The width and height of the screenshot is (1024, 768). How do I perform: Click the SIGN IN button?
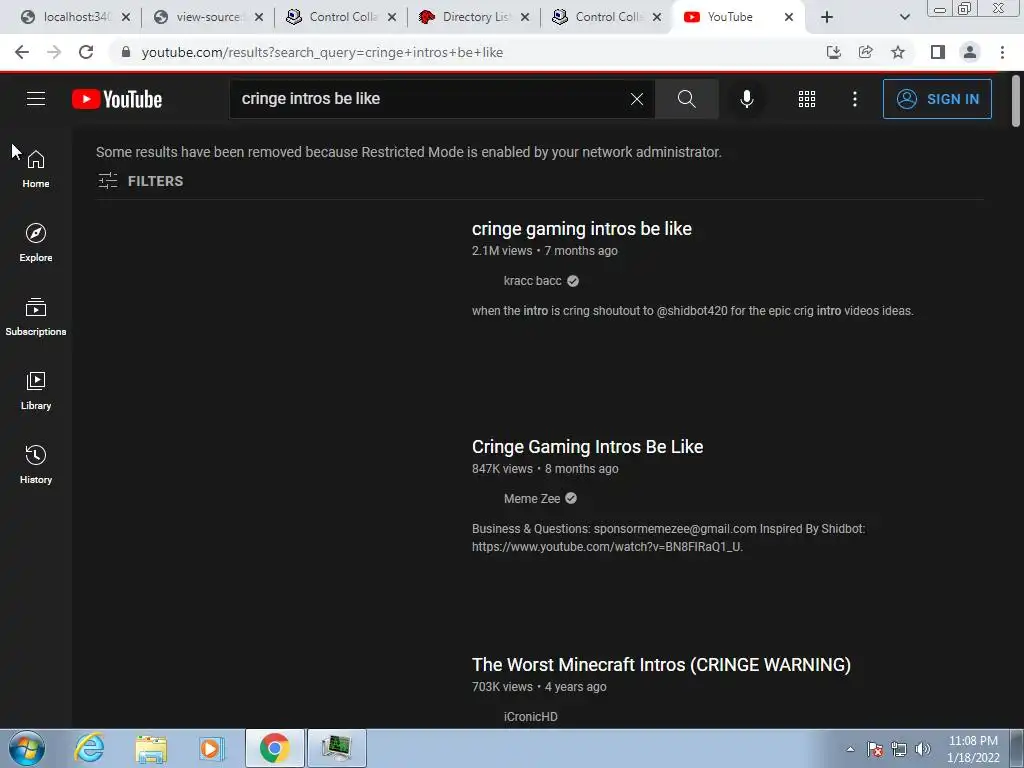pos(937,99)
